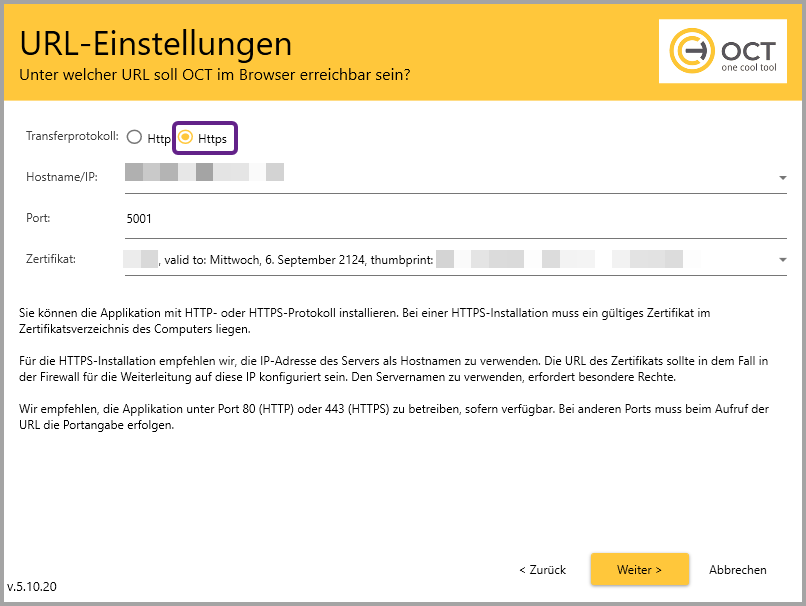Expand the Hostname/IP dropdown arrow
The height and width of the screenshot is (606, 806).
coord(781,178)
